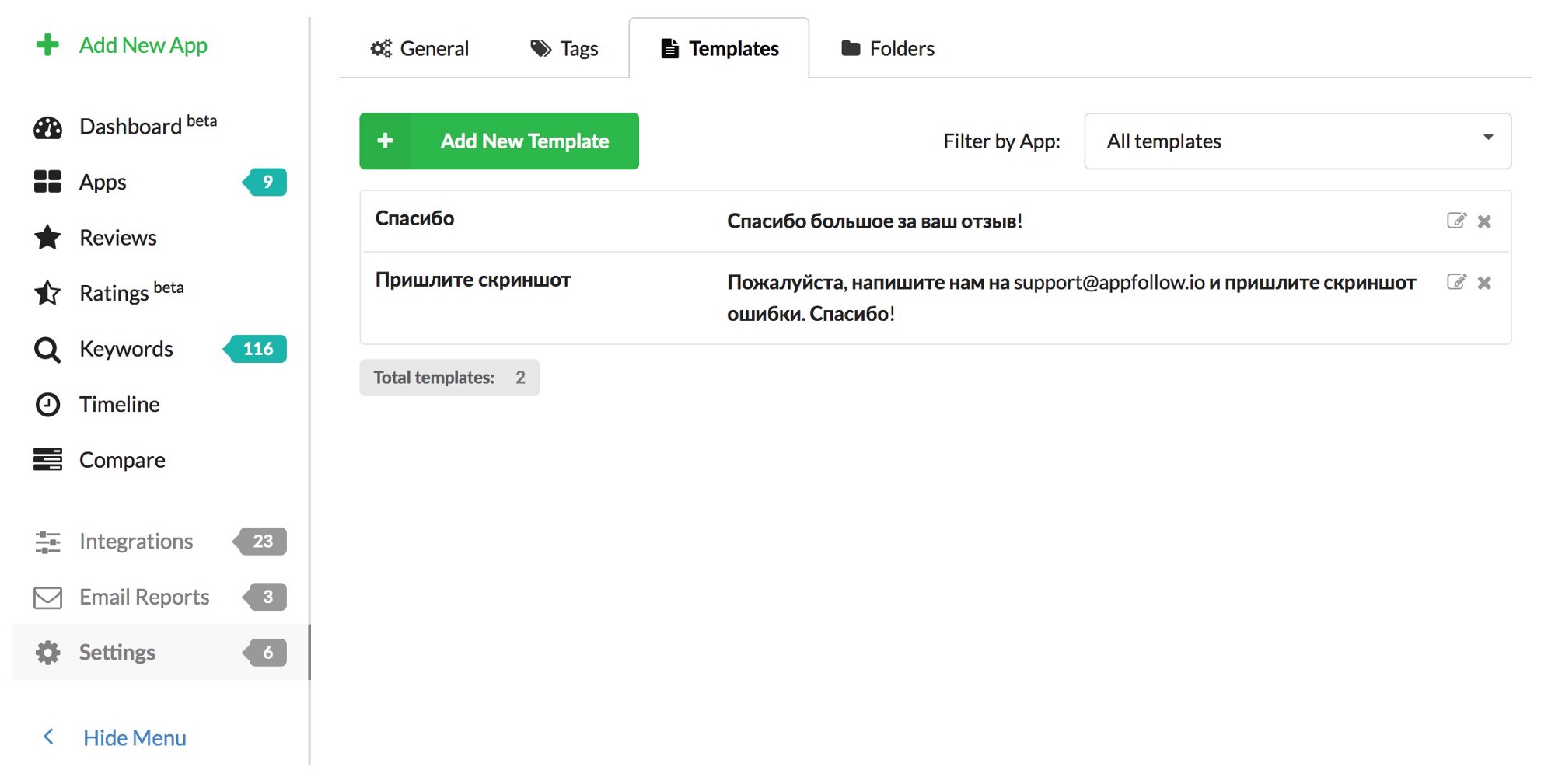1555x784 pixels.
Task: Delete the Спасибо template with X icon
Action: (1484, 221)
